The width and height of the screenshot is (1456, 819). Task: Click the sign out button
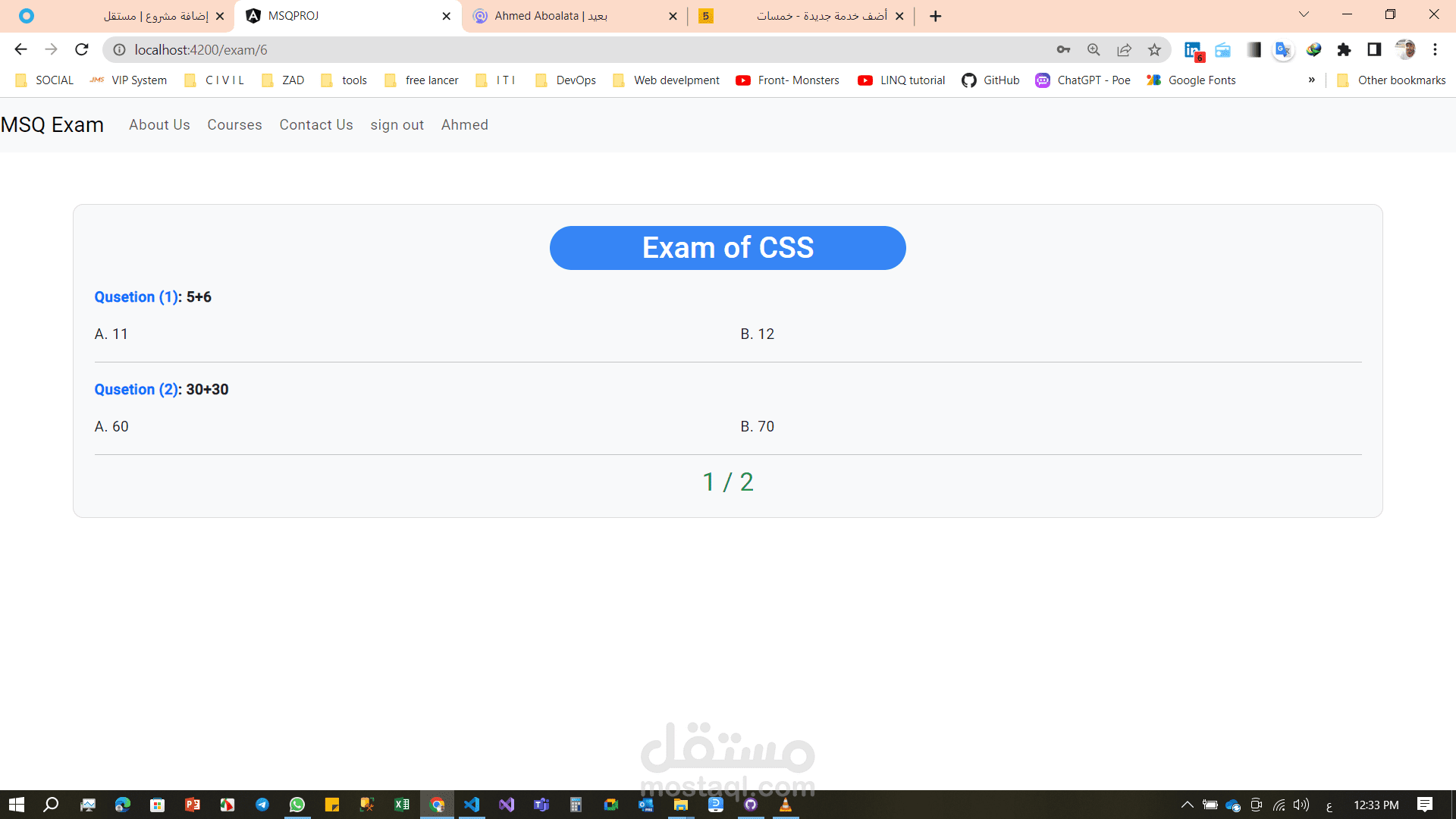[397, 124]
